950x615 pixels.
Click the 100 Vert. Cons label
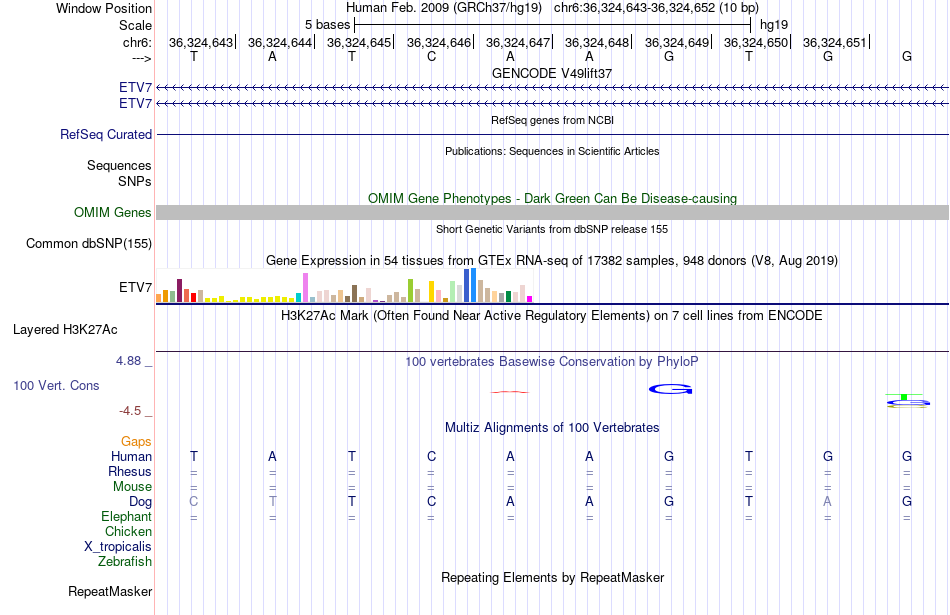point(56,385)
